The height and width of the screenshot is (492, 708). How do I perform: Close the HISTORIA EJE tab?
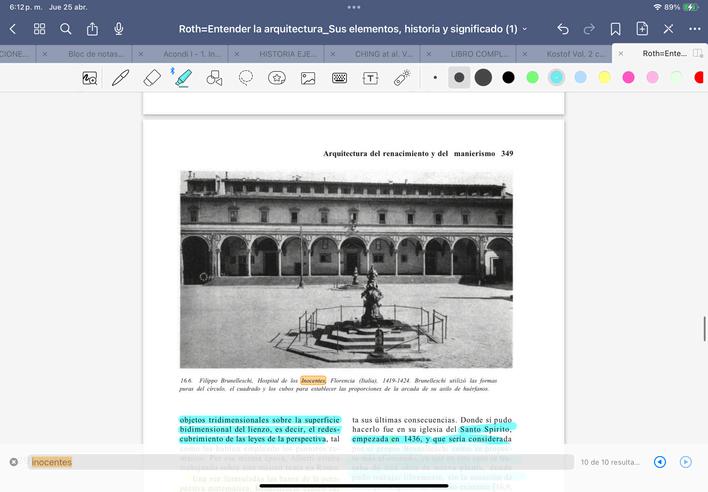[x=237, y=54]
